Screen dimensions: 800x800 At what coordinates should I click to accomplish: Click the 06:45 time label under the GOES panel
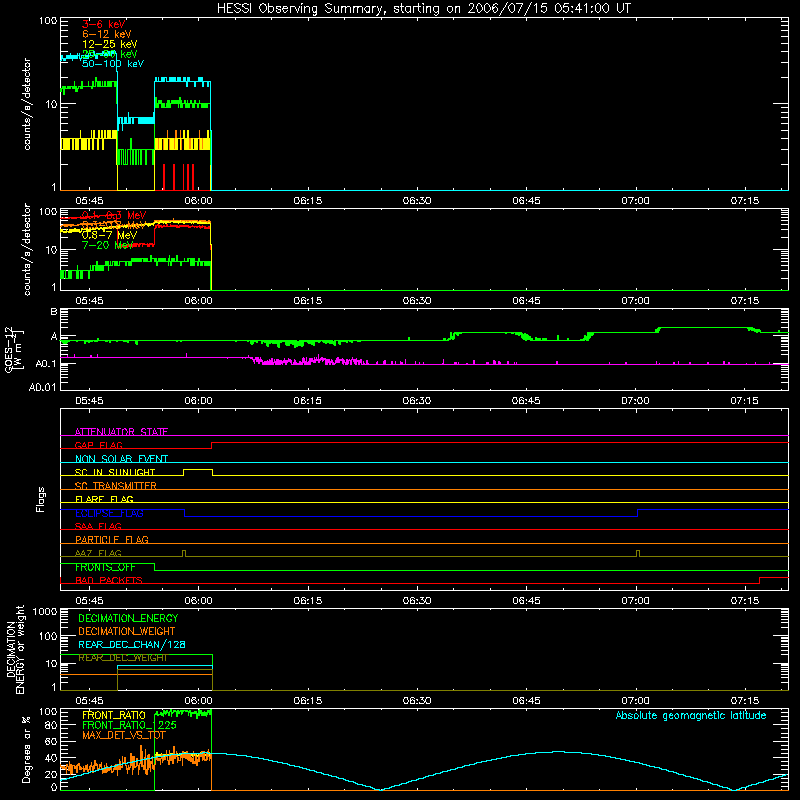click(527, 401)
